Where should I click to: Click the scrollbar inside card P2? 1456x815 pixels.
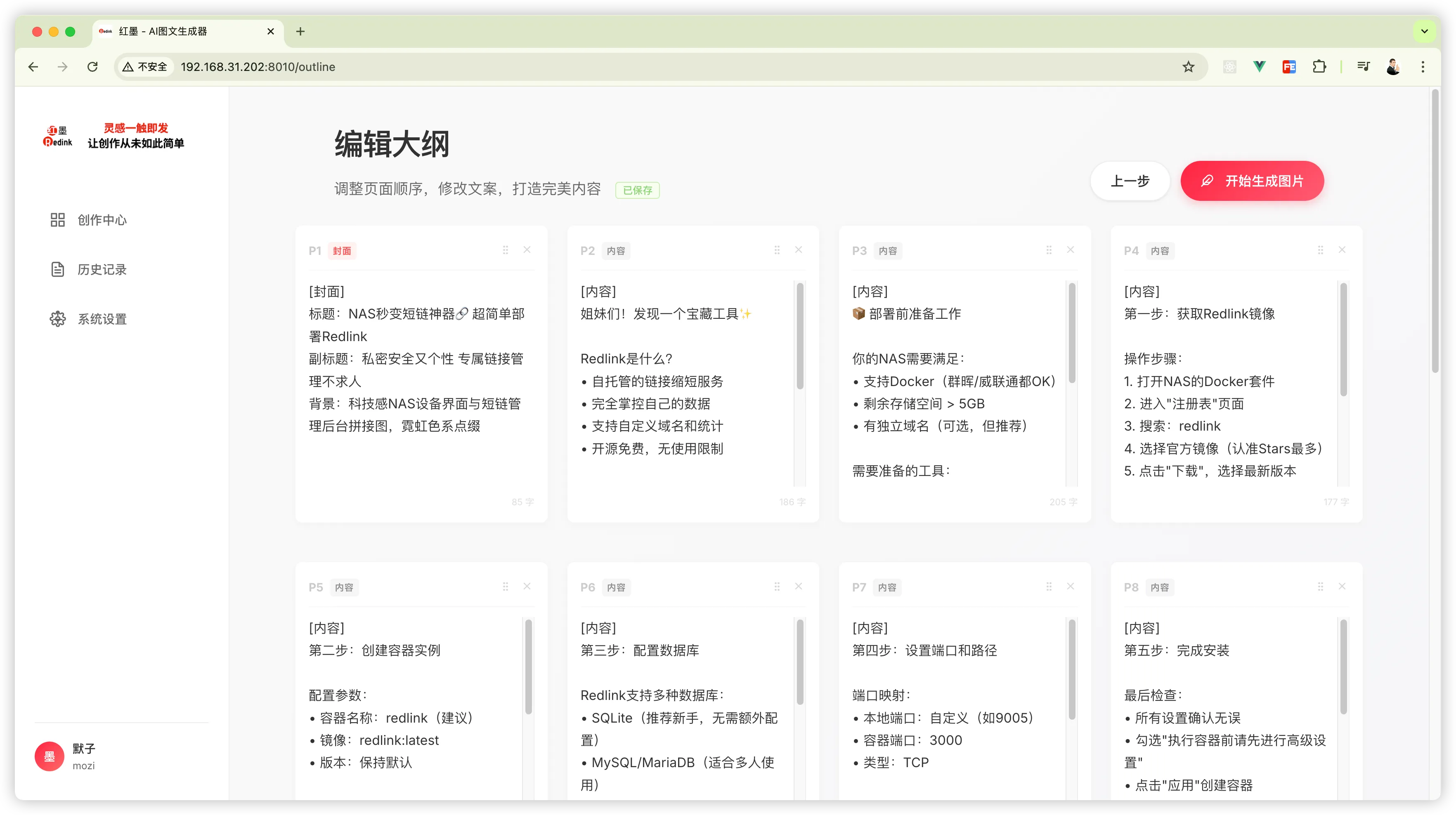800,337
